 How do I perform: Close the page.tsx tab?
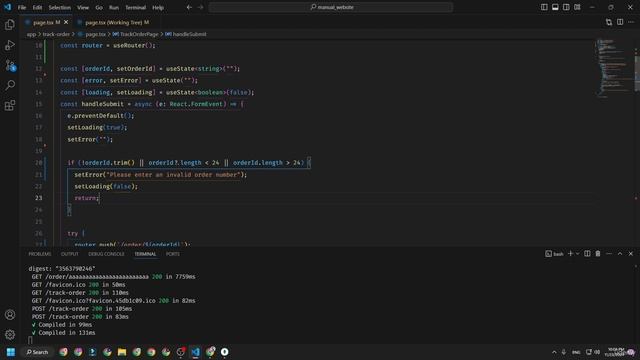click(66, 22)
